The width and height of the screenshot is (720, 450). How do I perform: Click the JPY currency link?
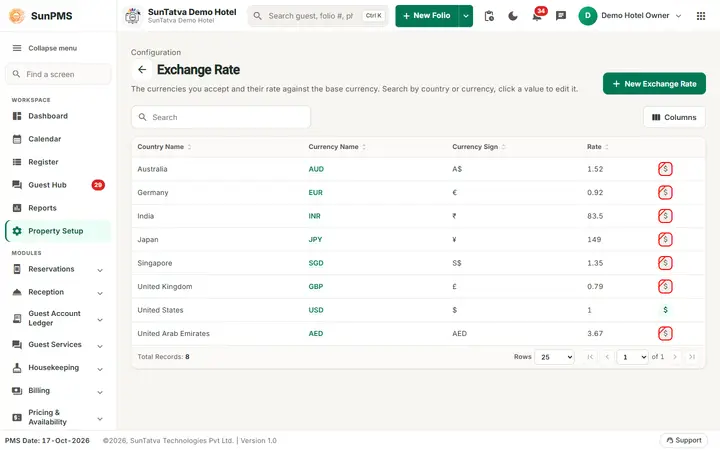pos(315,239)
